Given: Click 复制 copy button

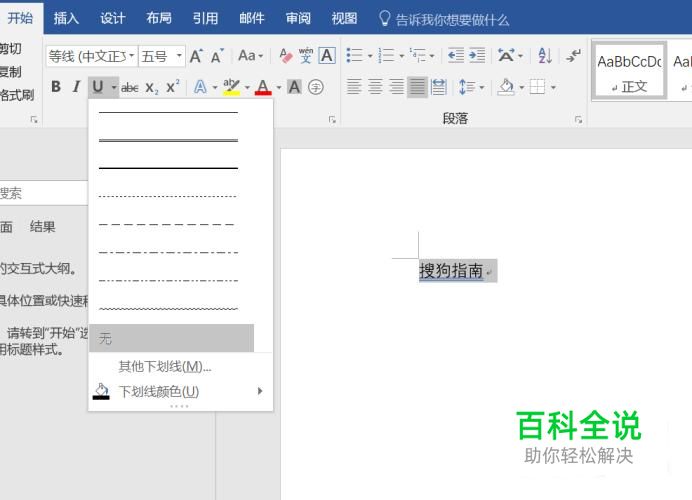Looking at the screenshot, I should (x=10, y=71).
